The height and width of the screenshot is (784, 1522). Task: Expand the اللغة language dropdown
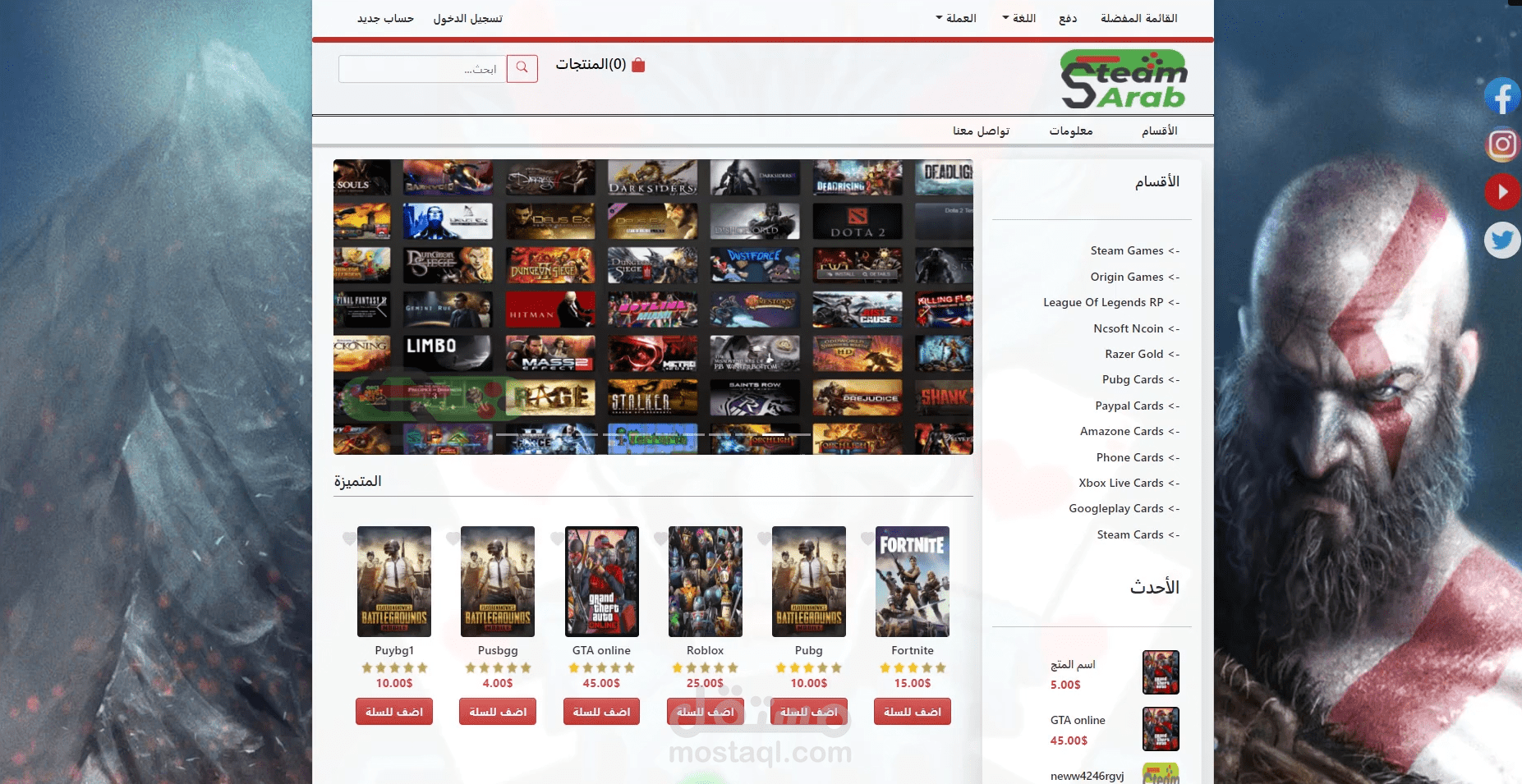tap(1018, 17)
